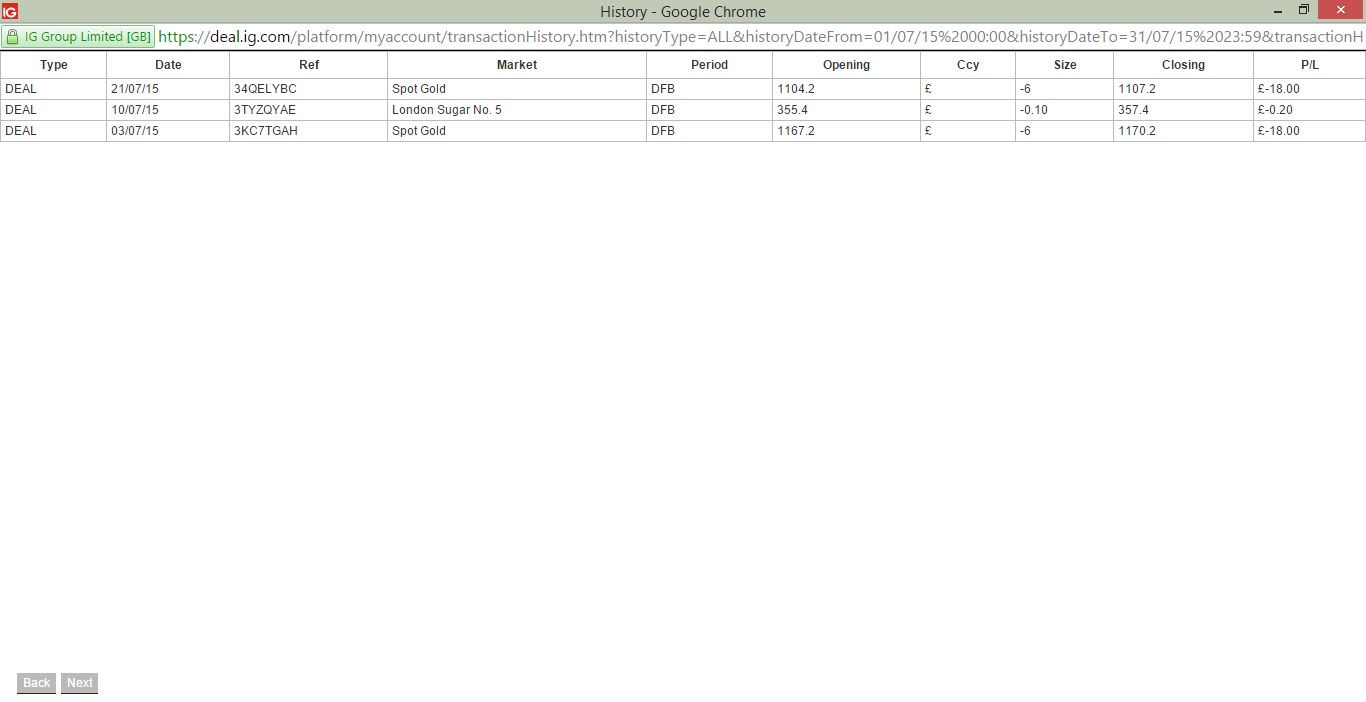Click the IG favicon in title bar

coord(10,11)
